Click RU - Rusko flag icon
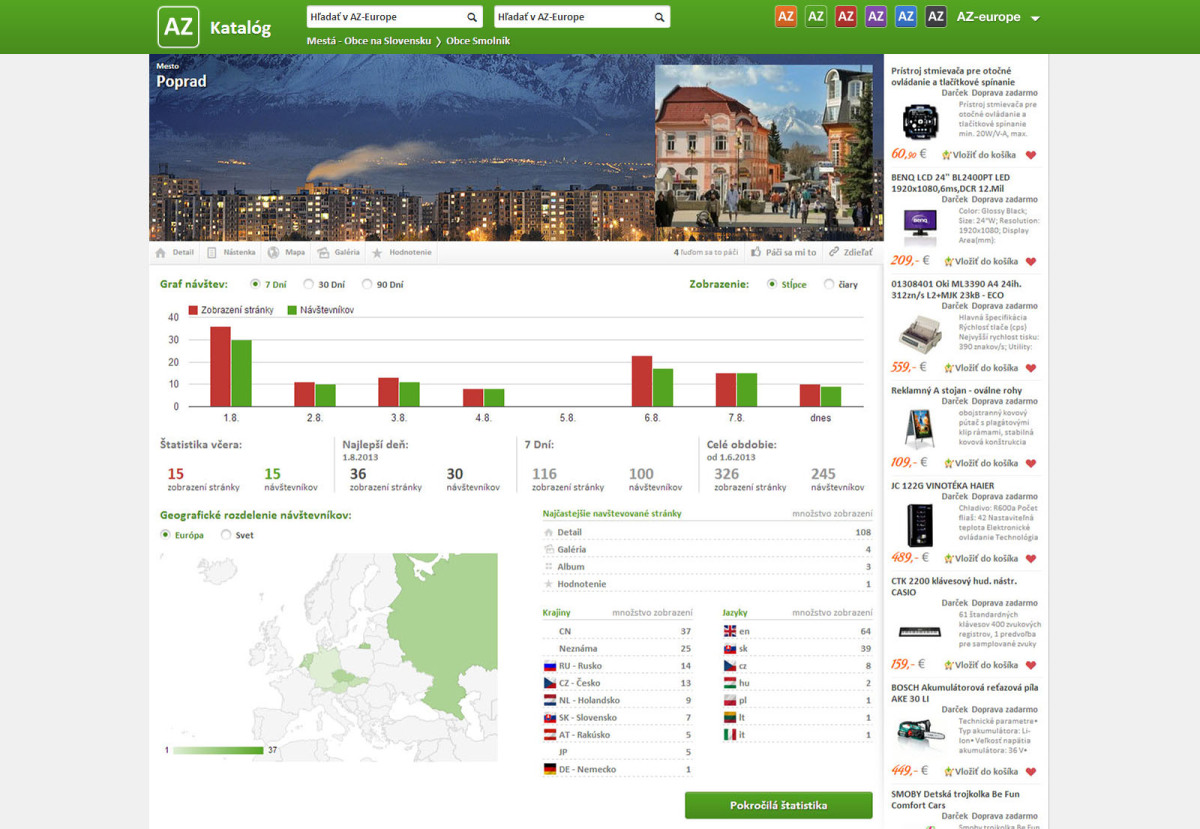 549,666
